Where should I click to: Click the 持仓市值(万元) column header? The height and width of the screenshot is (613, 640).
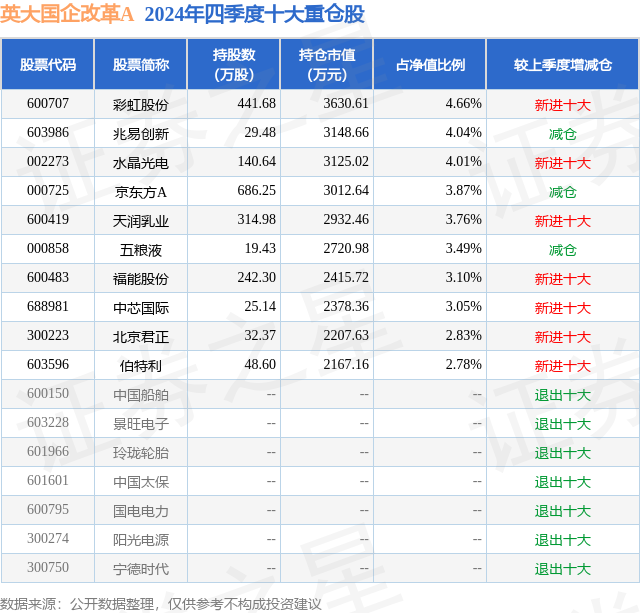point(327,64)
